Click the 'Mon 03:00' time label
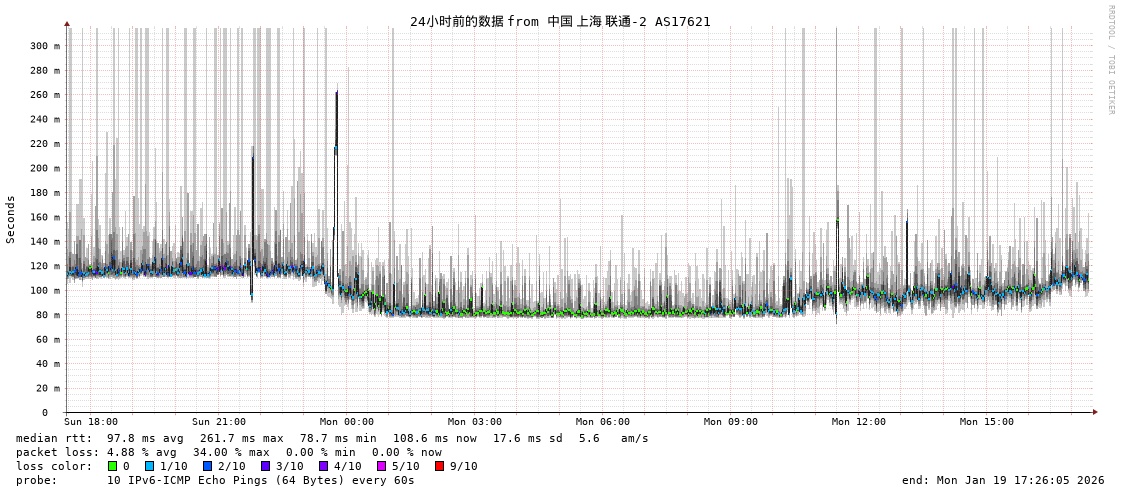 click(x=475, y=422)
